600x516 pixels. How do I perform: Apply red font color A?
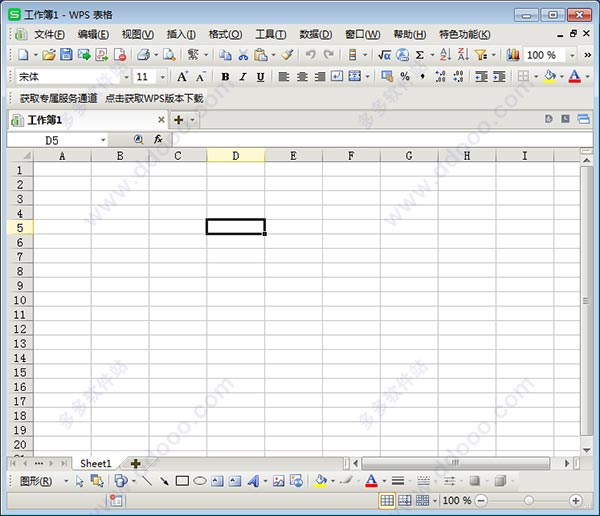[575, 76]
